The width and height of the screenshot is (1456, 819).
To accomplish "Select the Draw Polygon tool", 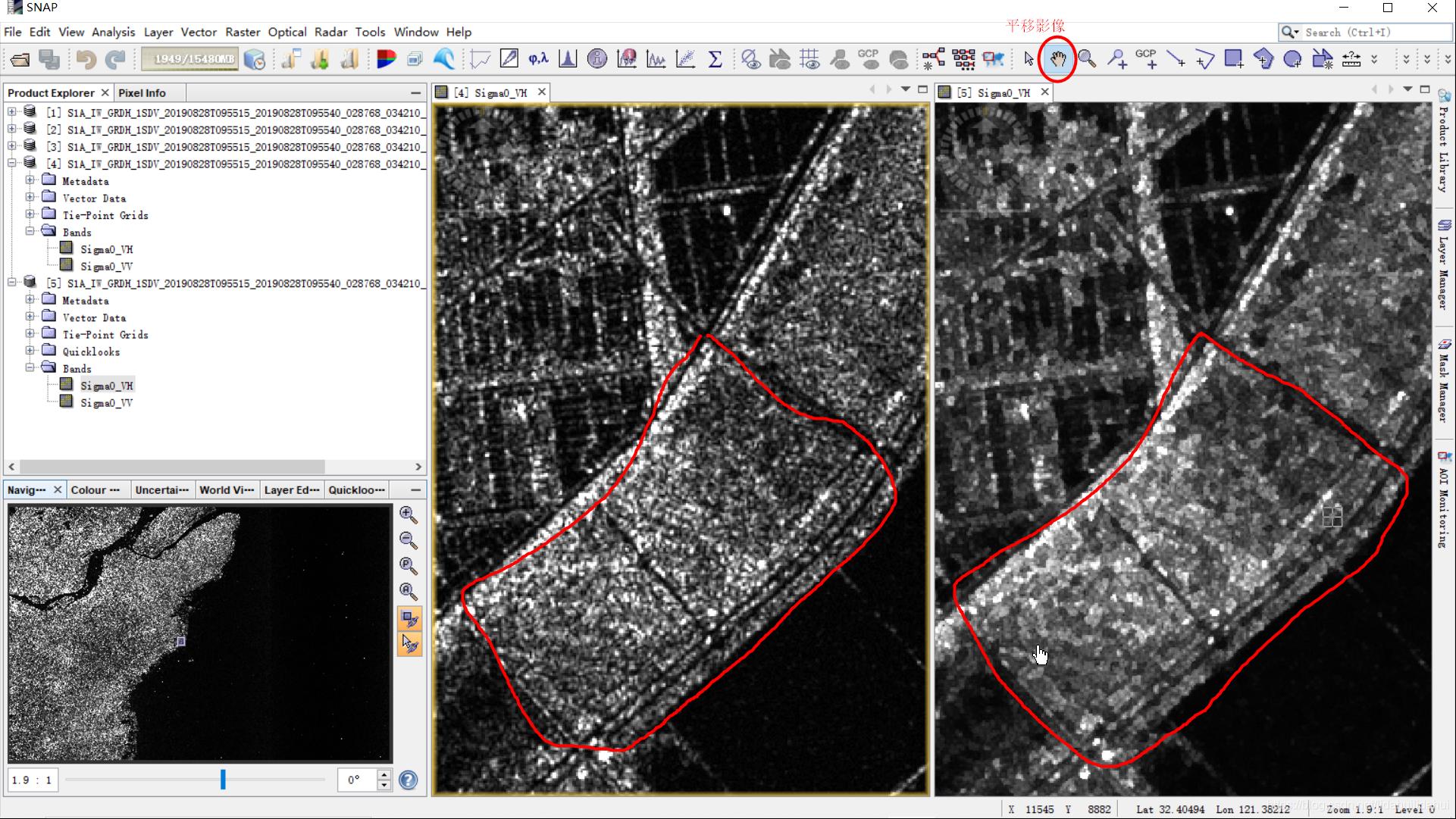I will (1263, 59).
